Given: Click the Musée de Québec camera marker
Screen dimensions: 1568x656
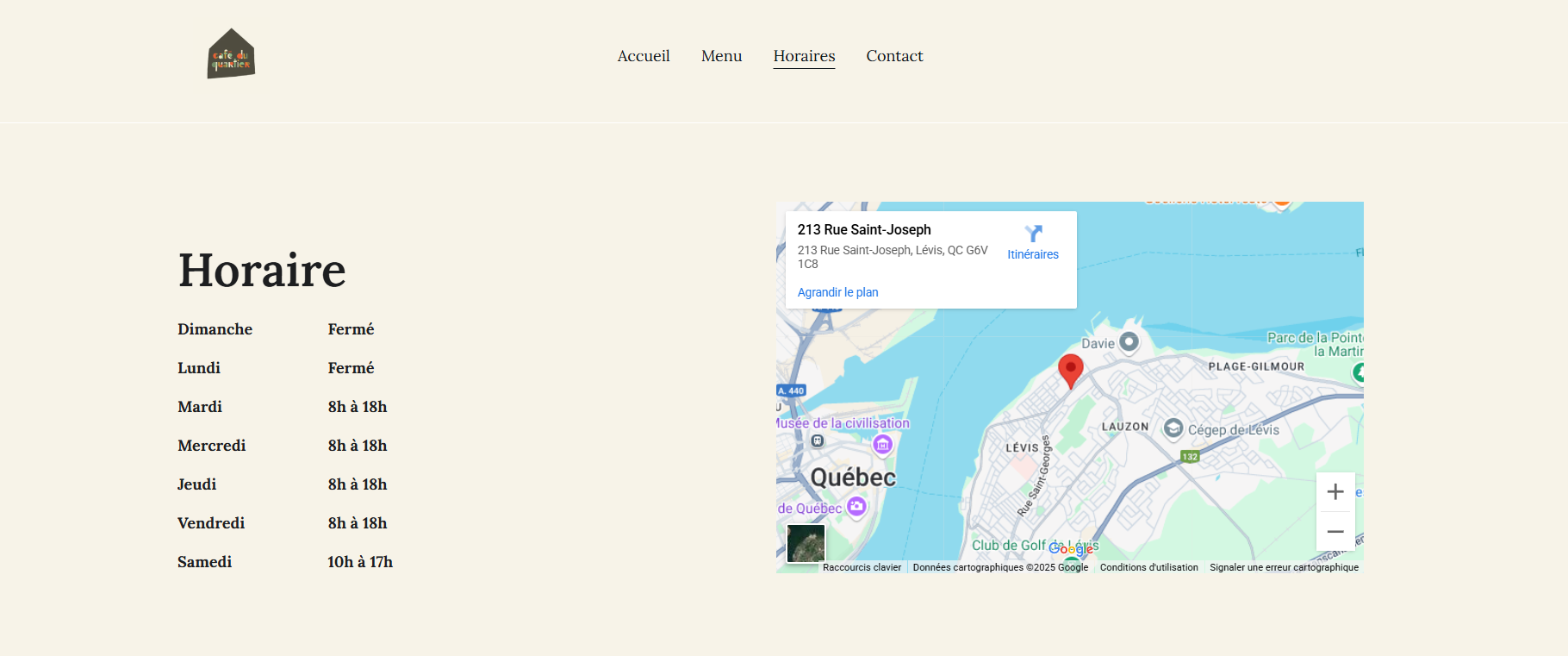Looking at the screenshot, I should [856, 507].
